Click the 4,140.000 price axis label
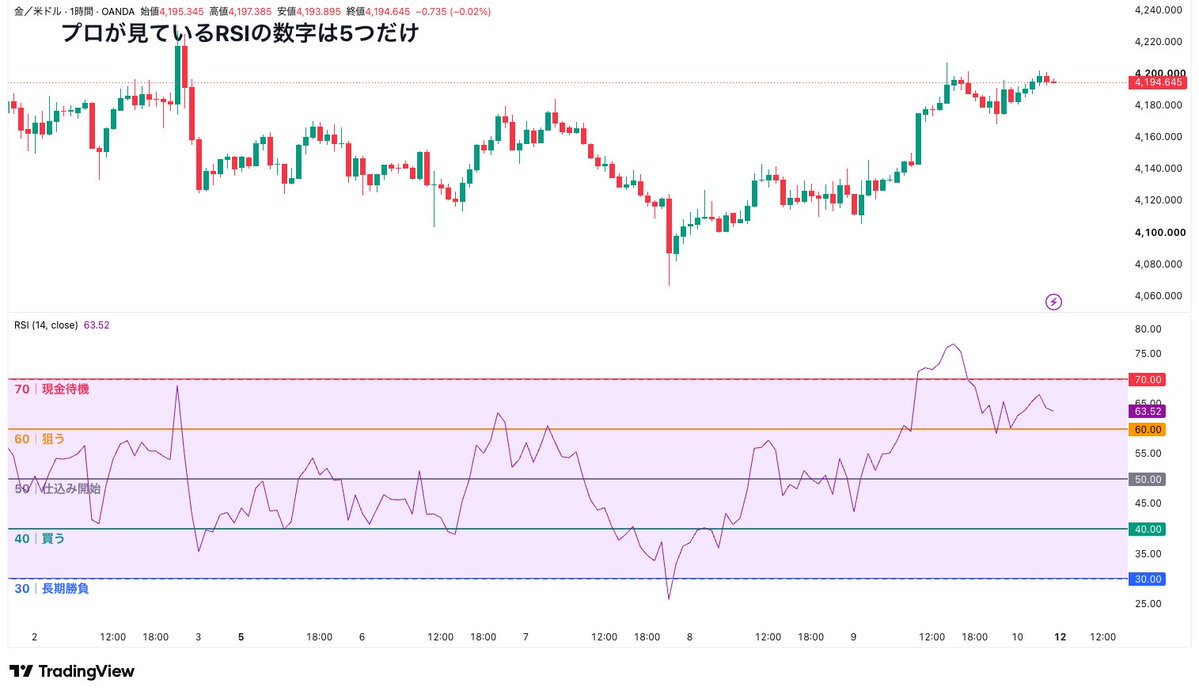This screenshot has height=695, width=1199. point(1158,168)
